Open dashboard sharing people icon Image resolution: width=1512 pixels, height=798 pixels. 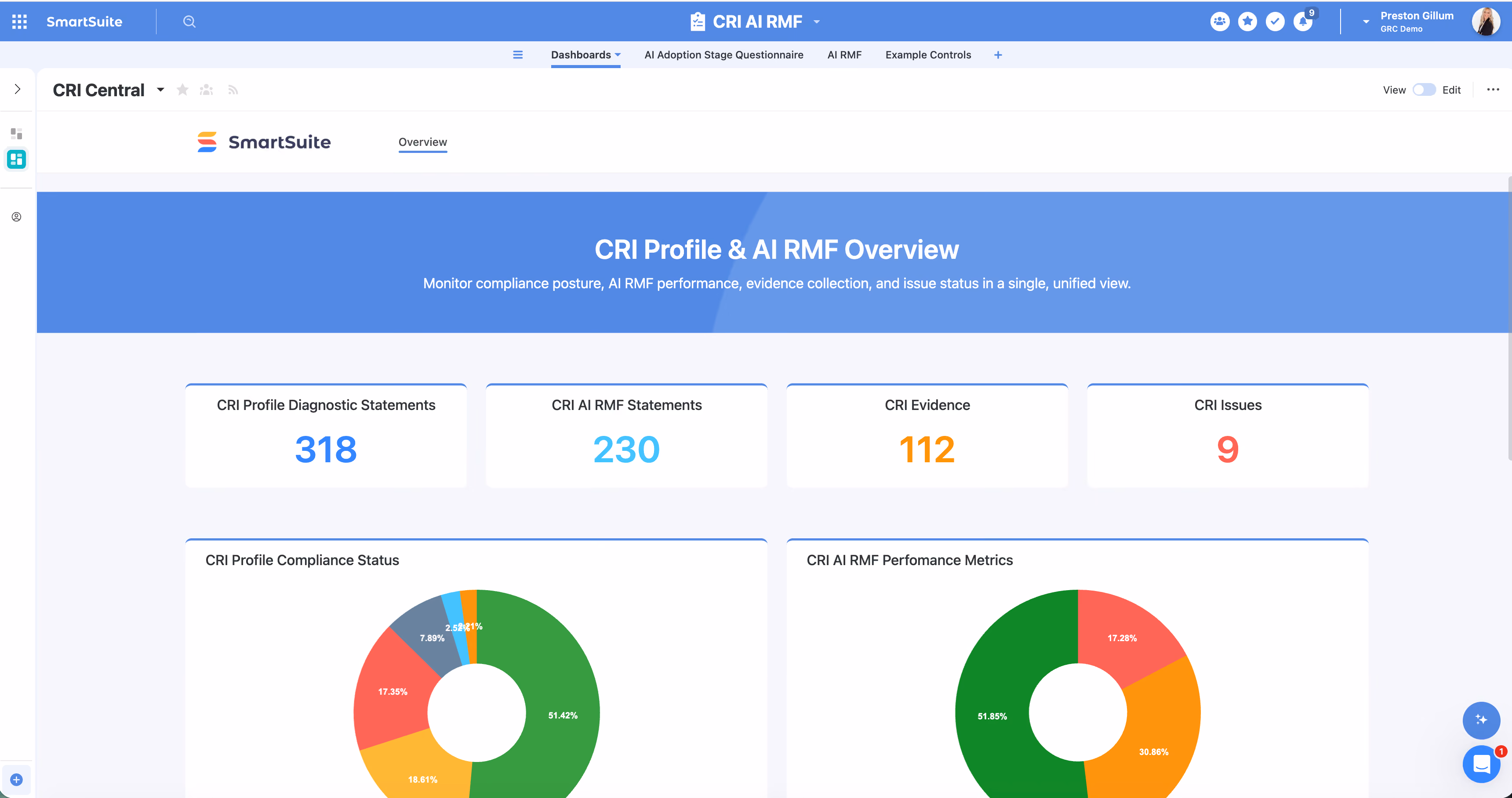tap(206, 90)
